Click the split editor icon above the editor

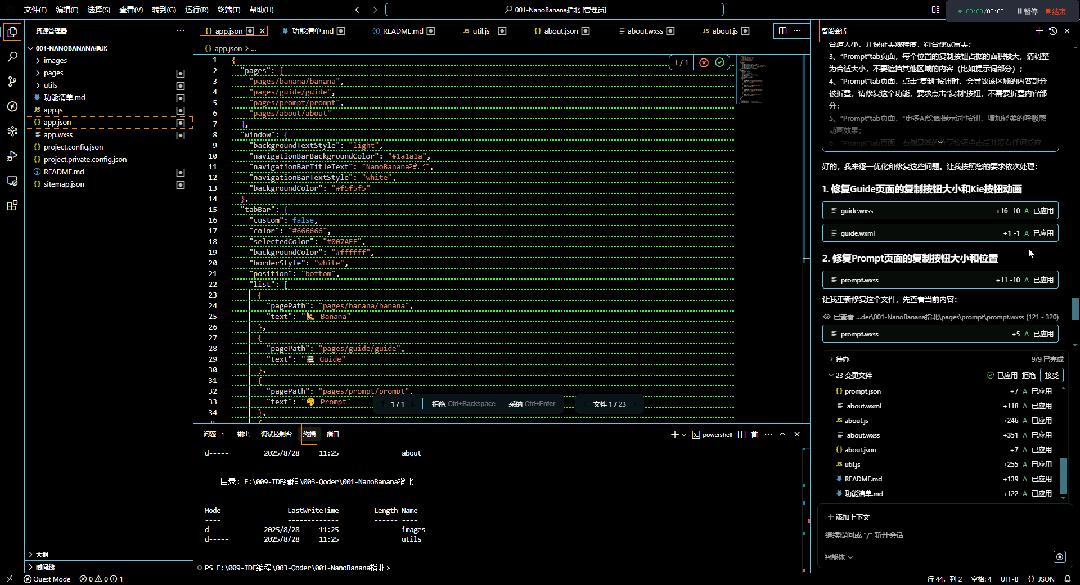[780, 31]
